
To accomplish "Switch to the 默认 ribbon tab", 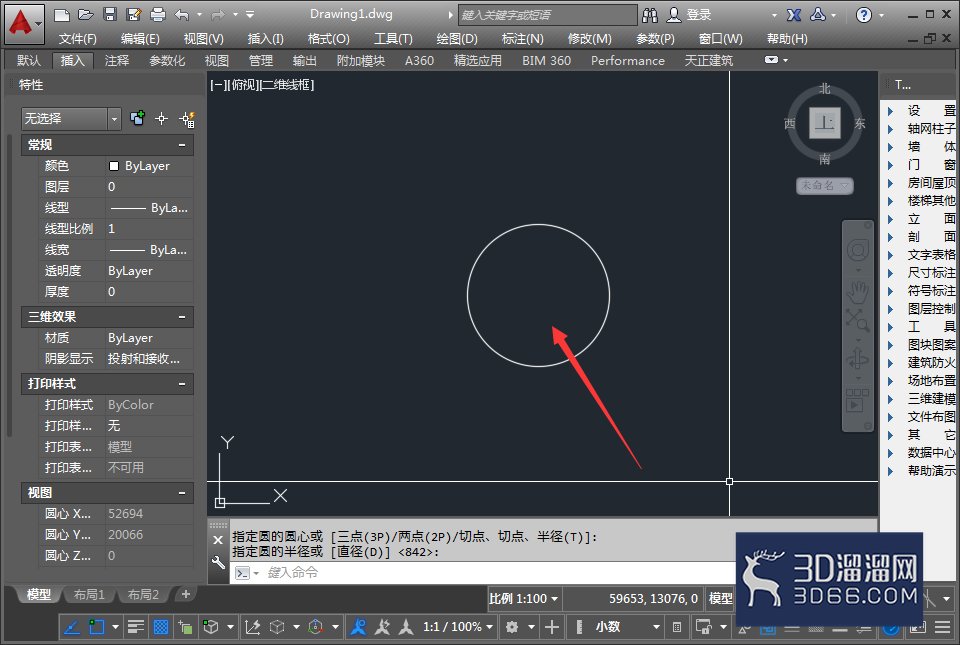I will coord(29,61).
